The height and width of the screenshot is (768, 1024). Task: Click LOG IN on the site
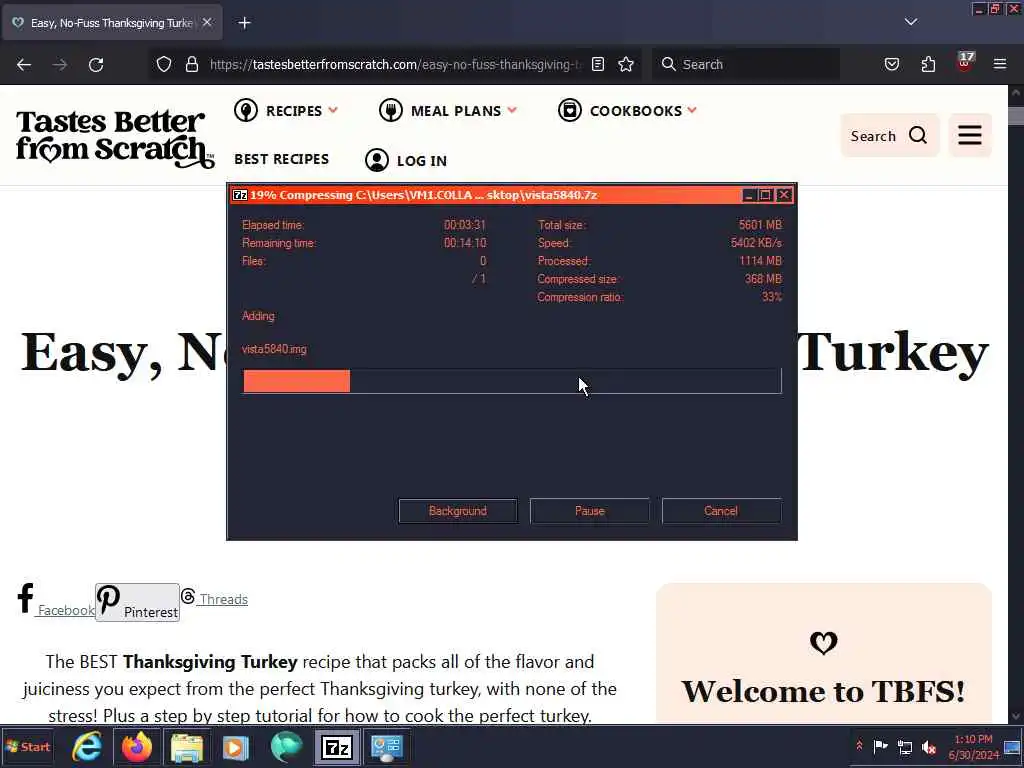406,160
